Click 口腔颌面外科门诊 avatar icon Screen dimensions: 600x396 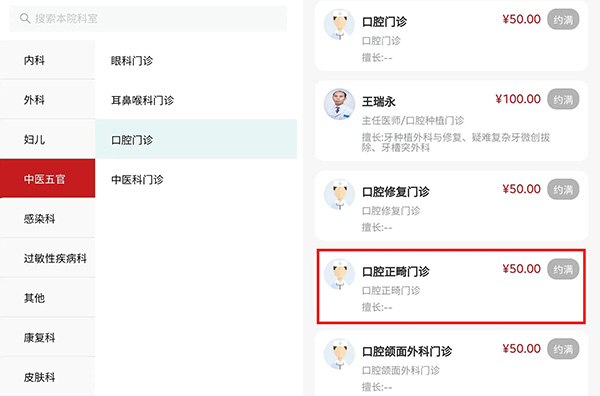(339, 354)
